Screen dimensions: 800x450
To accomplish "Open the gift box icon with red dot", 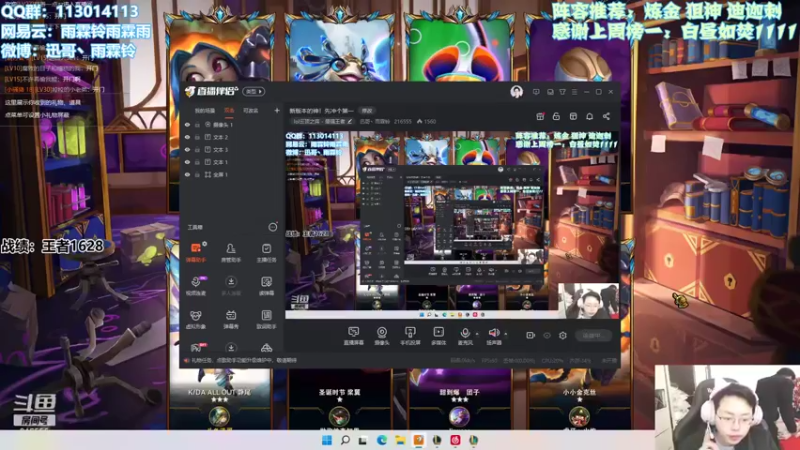I will (540, 116).
